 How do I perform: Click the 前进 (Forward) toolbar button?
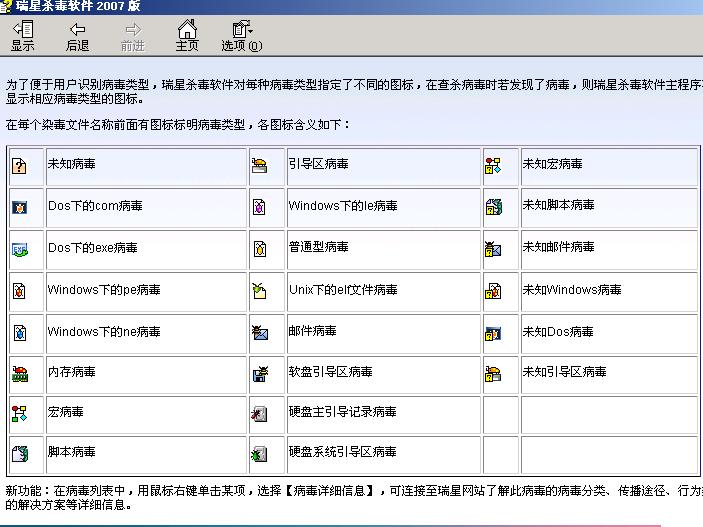pos(132,36)
